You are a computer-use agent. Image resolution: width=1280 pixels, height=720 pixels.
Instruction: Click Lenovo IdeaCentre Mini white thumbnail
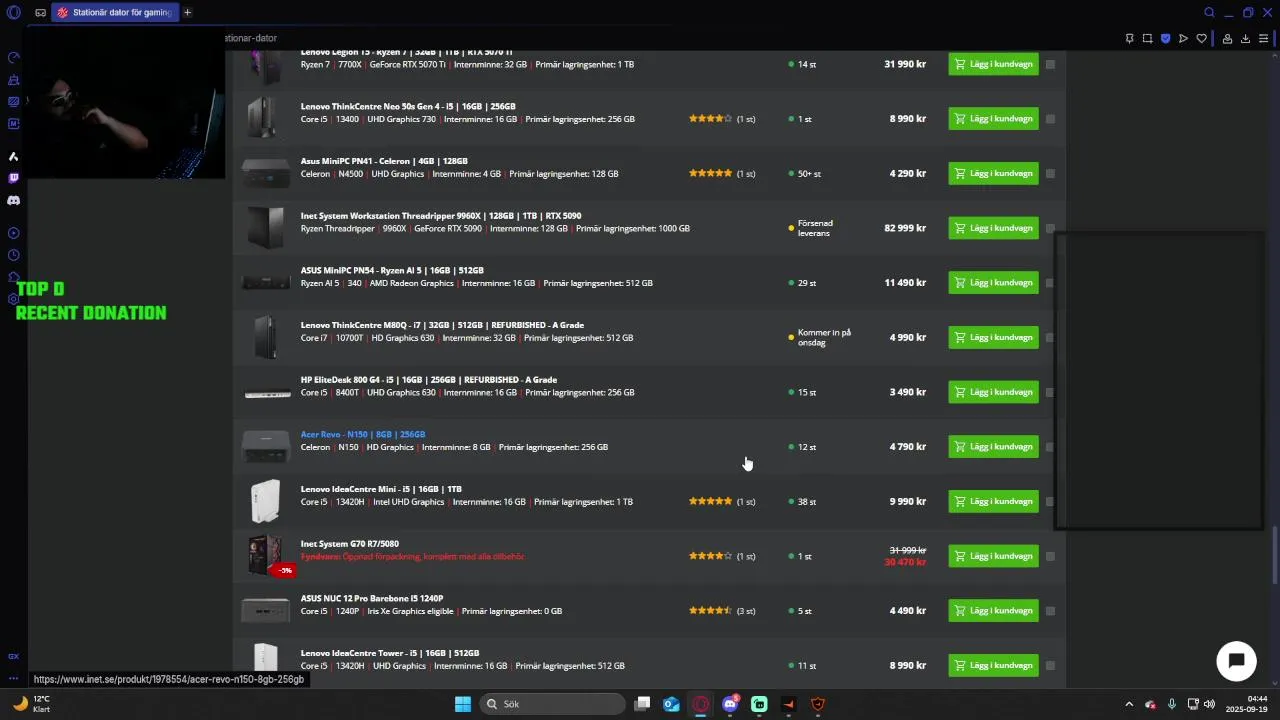click(x=266, y=501)
